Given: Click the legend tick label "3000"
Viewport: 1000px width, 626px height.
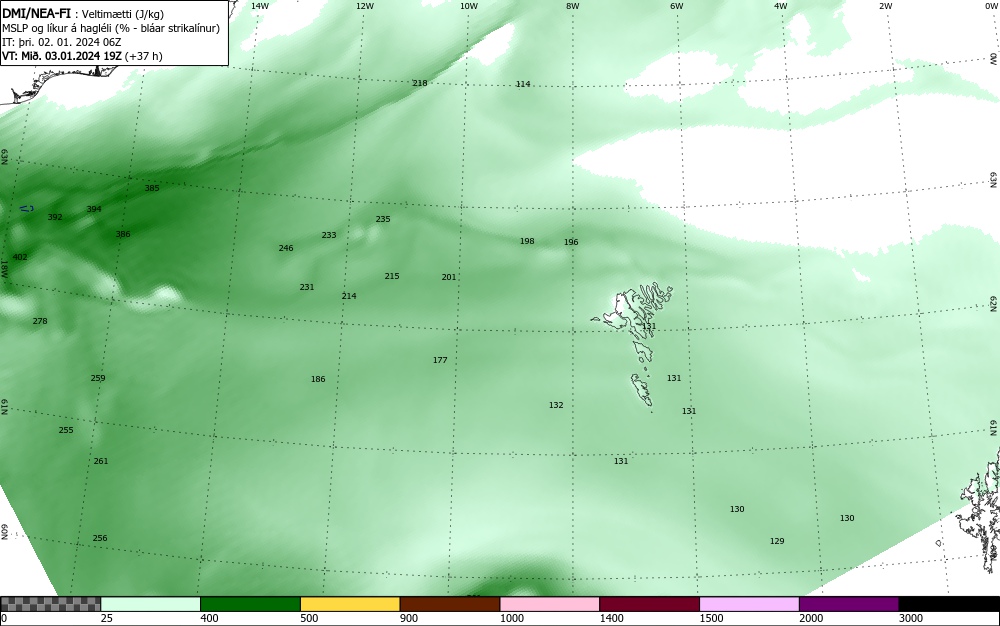Looking at the screenshot, I should point(911,618).
